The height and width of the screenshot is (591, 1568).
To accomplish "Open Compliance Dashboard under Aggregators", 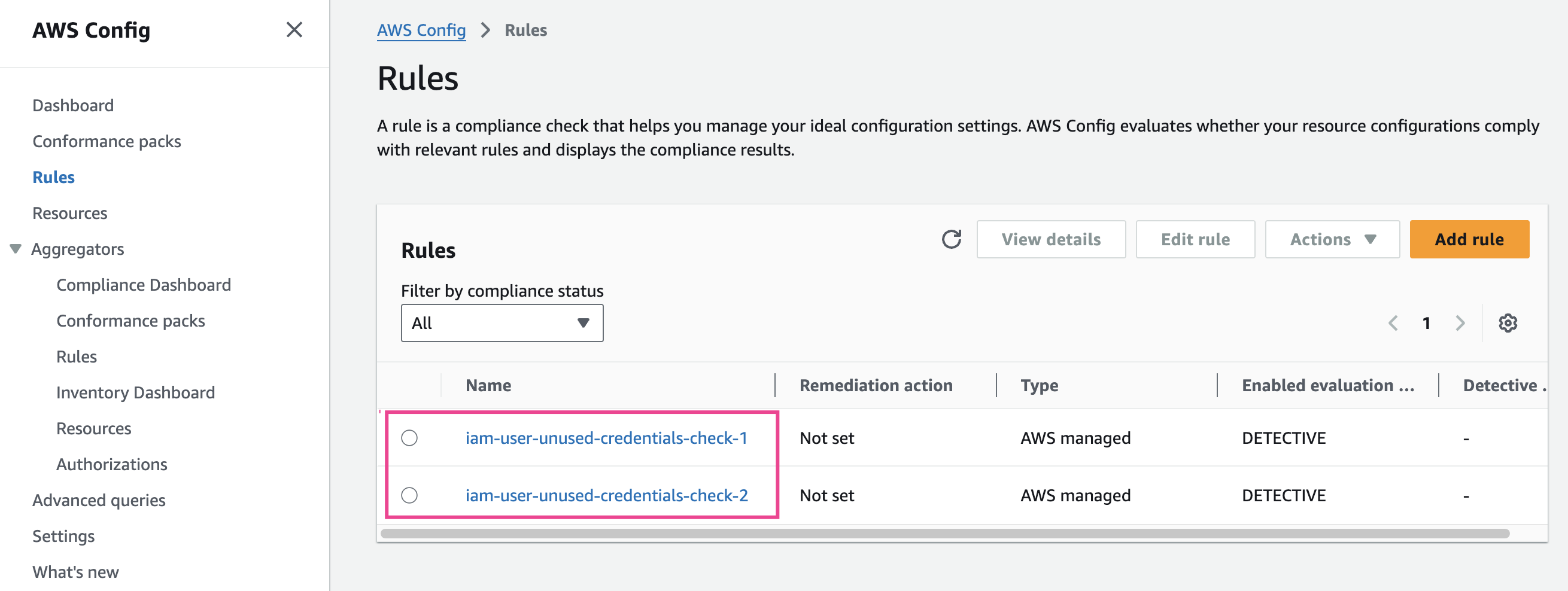I will pyautogui.click(x=143, y=285).
